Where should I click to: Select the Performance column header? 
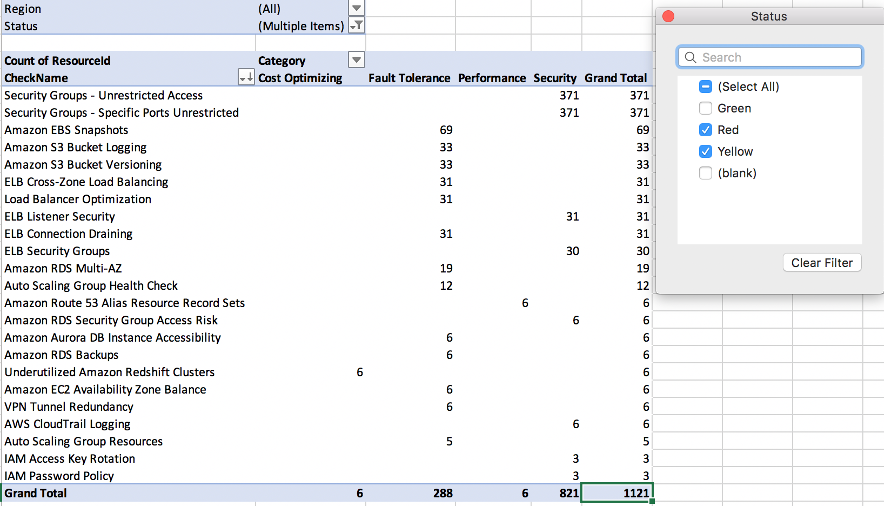pyautogui.click(x=492, y=78)
